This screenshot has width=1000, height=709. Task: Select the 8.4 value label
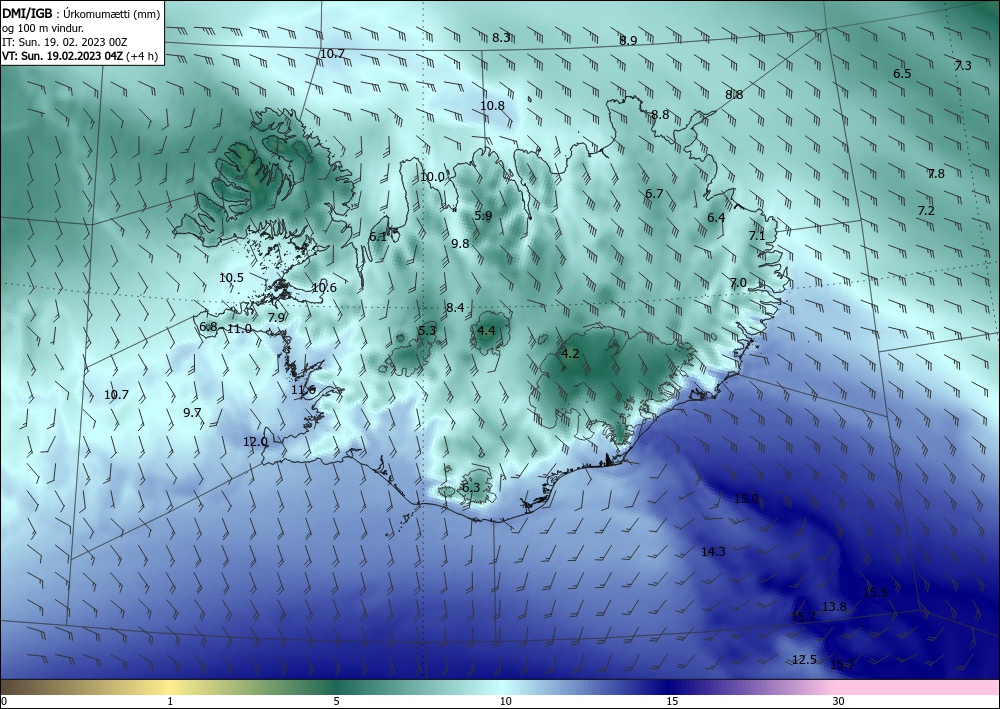click(455, 308)
